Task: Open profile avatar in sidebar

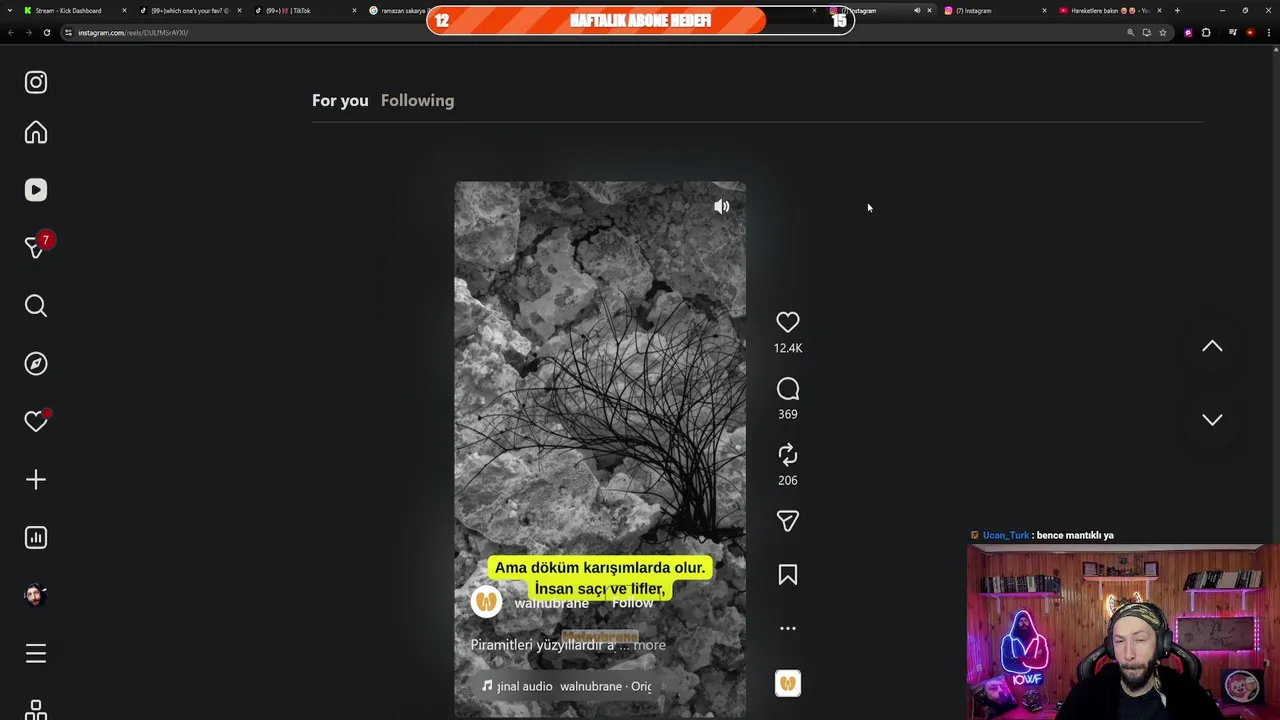Action: (x=36, y=595)
